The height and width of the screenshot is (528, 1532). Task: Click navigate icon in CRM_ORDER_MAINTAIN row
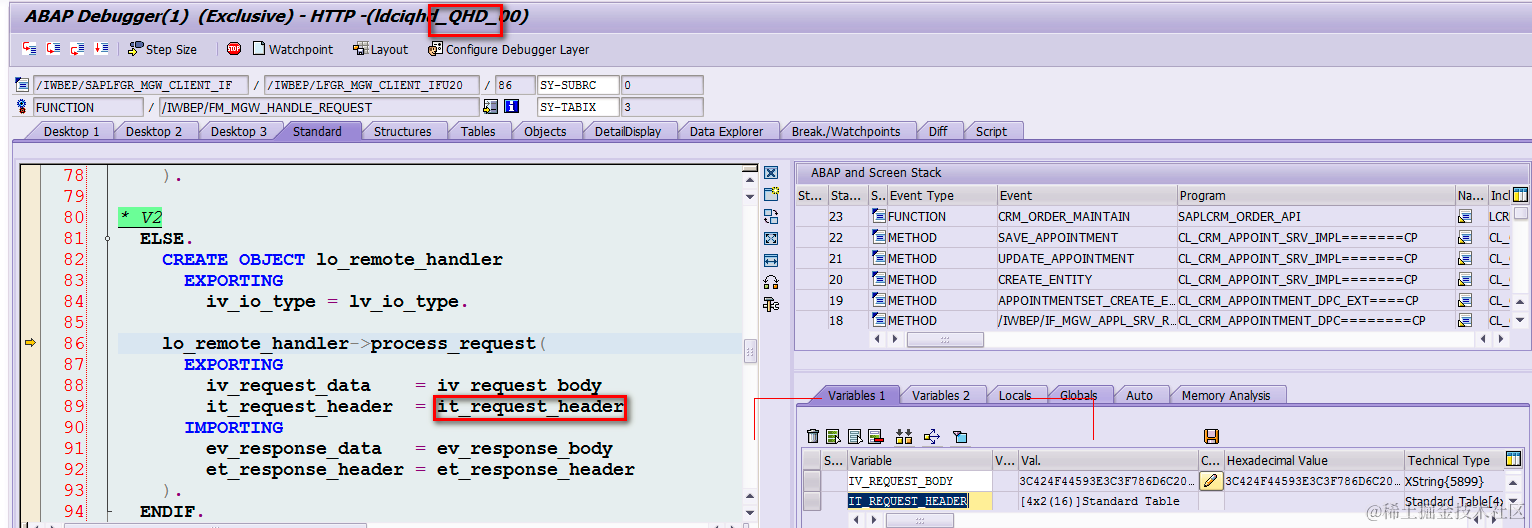pos(1465,216)
